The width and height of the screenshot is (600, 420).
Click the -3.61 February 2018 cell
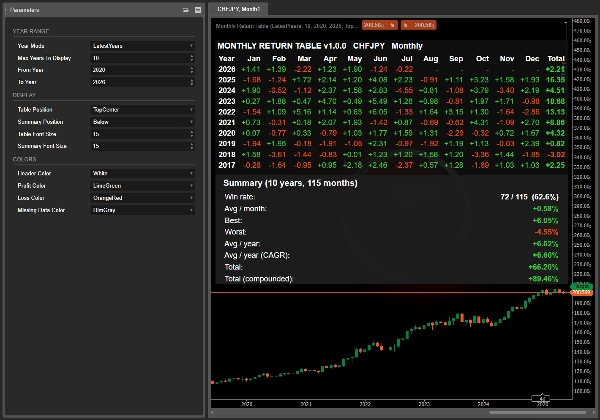tap(277, 155)
